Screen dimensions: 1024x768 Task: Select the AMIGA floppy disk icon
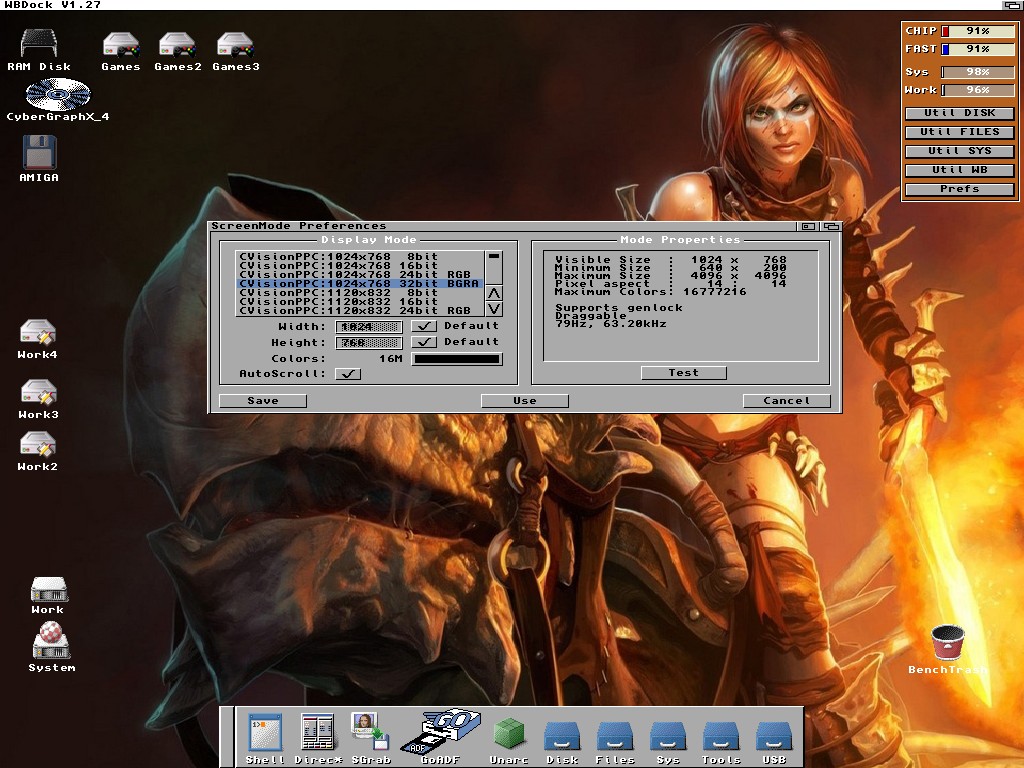point(39,152)
